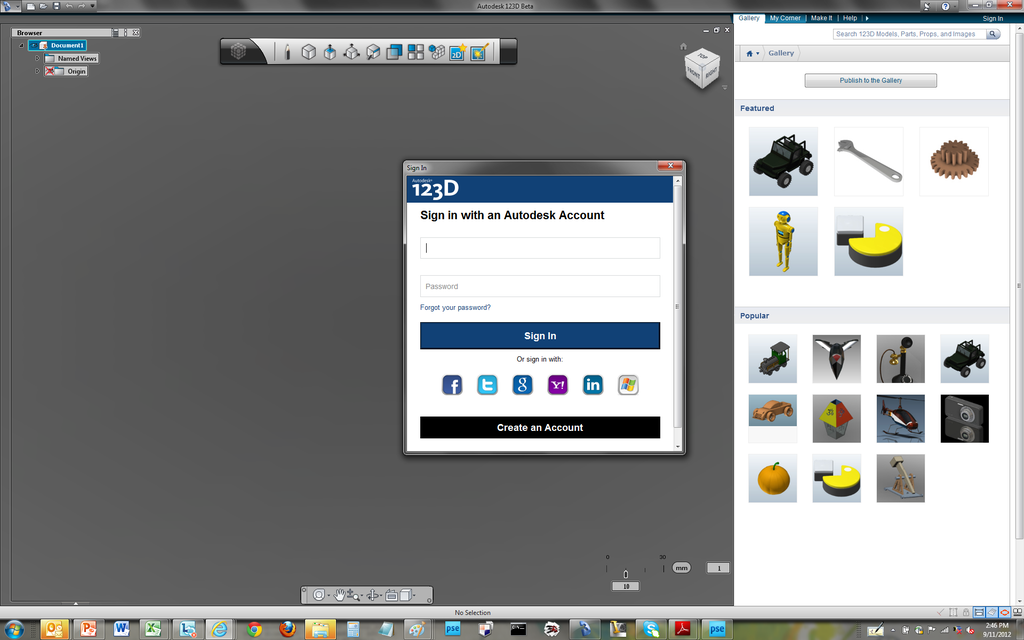
Task: Open the featured jeep model thumbnail
Action: pyautogui.click(x=783, y=162)
